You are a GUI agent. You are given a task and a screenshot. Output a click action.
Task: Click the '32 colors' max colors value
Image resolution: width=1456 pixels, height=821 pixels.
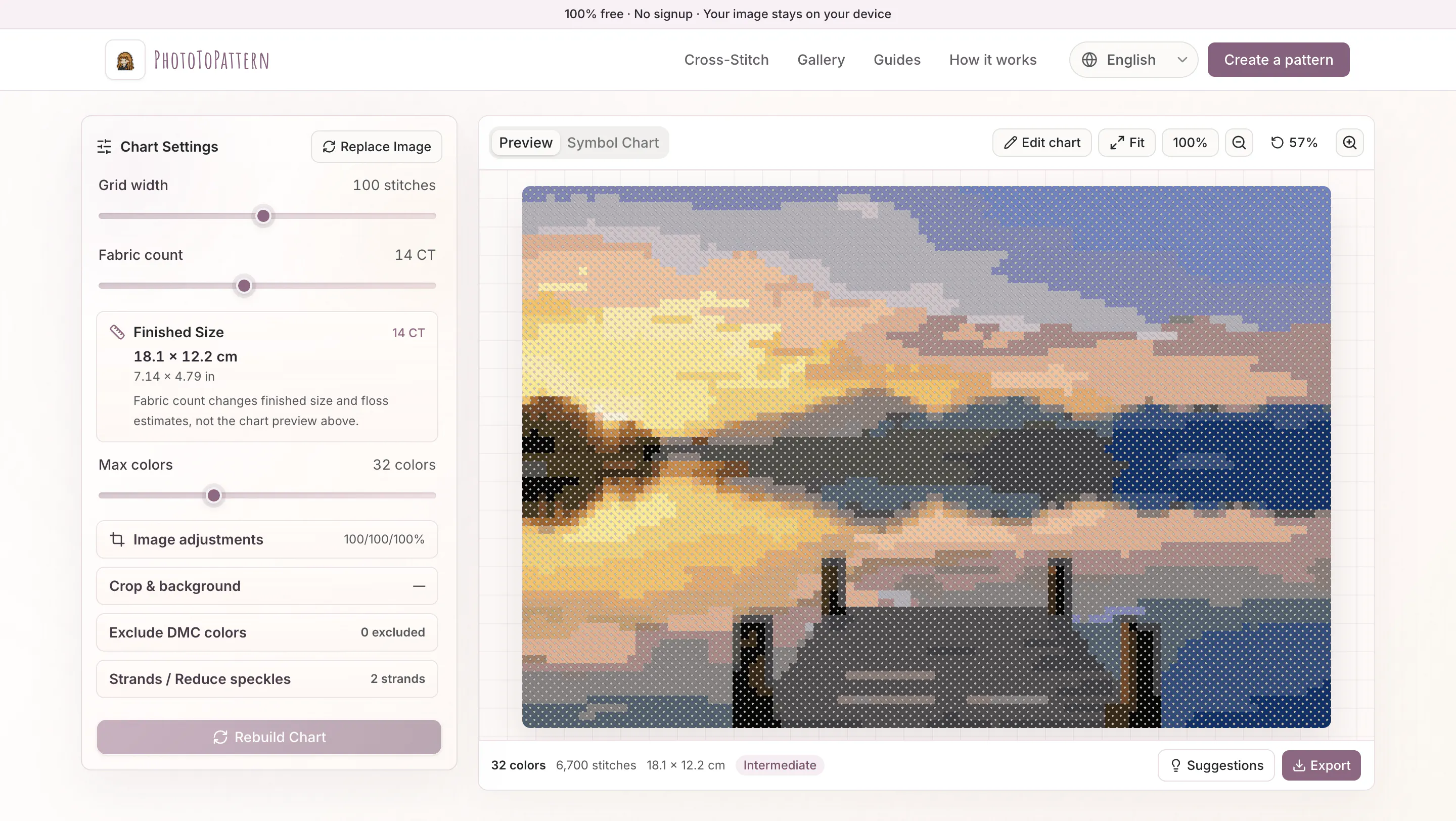(x=404, y=465)
